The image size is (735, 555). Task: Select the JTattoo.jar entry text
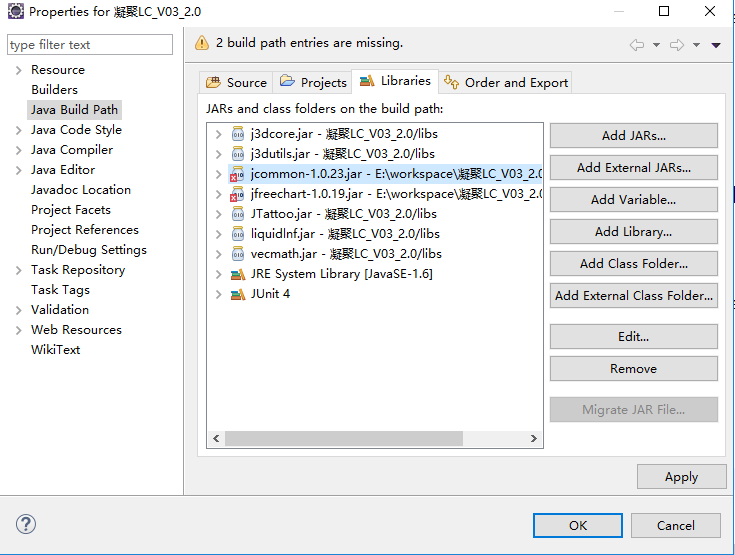click(344, 214)
